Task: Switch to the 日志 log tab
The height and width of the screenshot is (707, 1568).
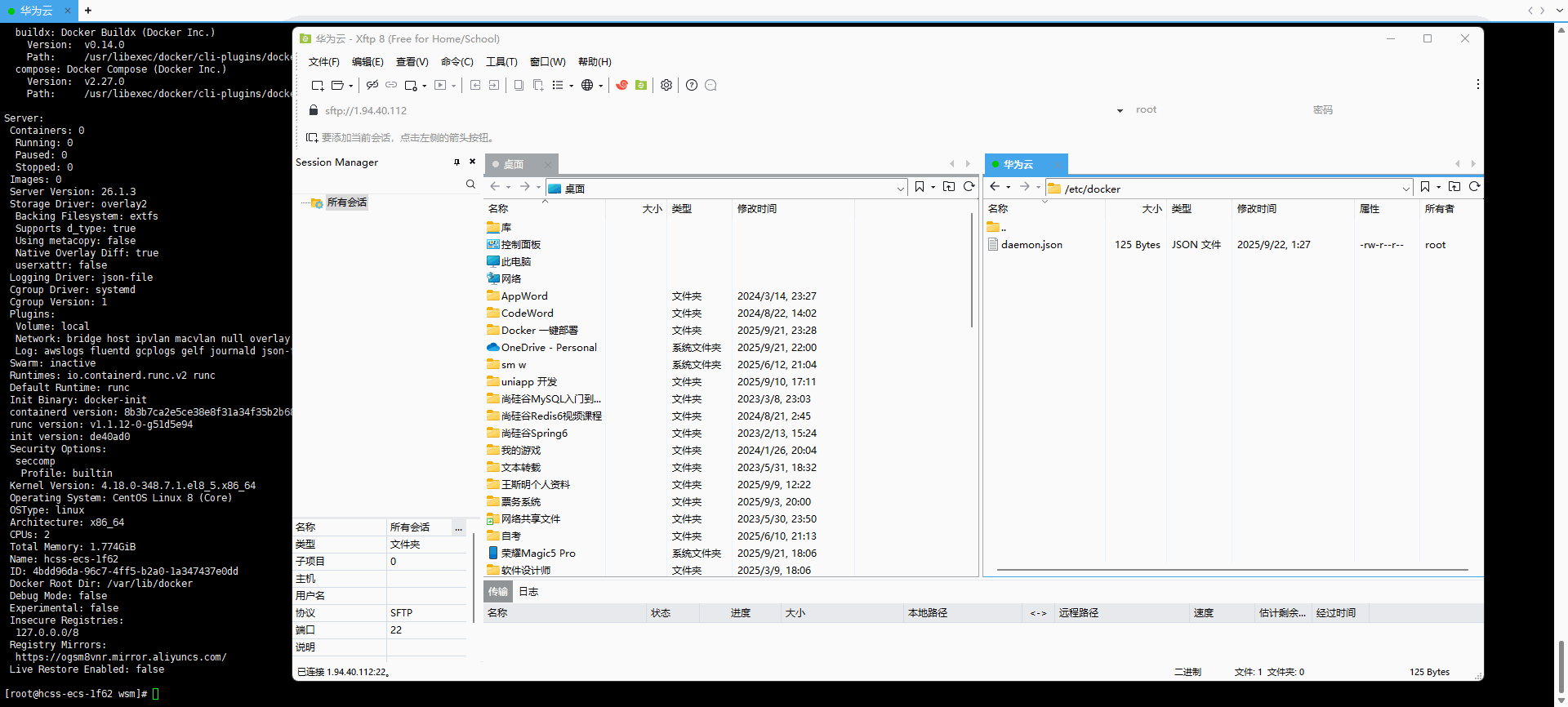Action: click(x=528, y=592)
